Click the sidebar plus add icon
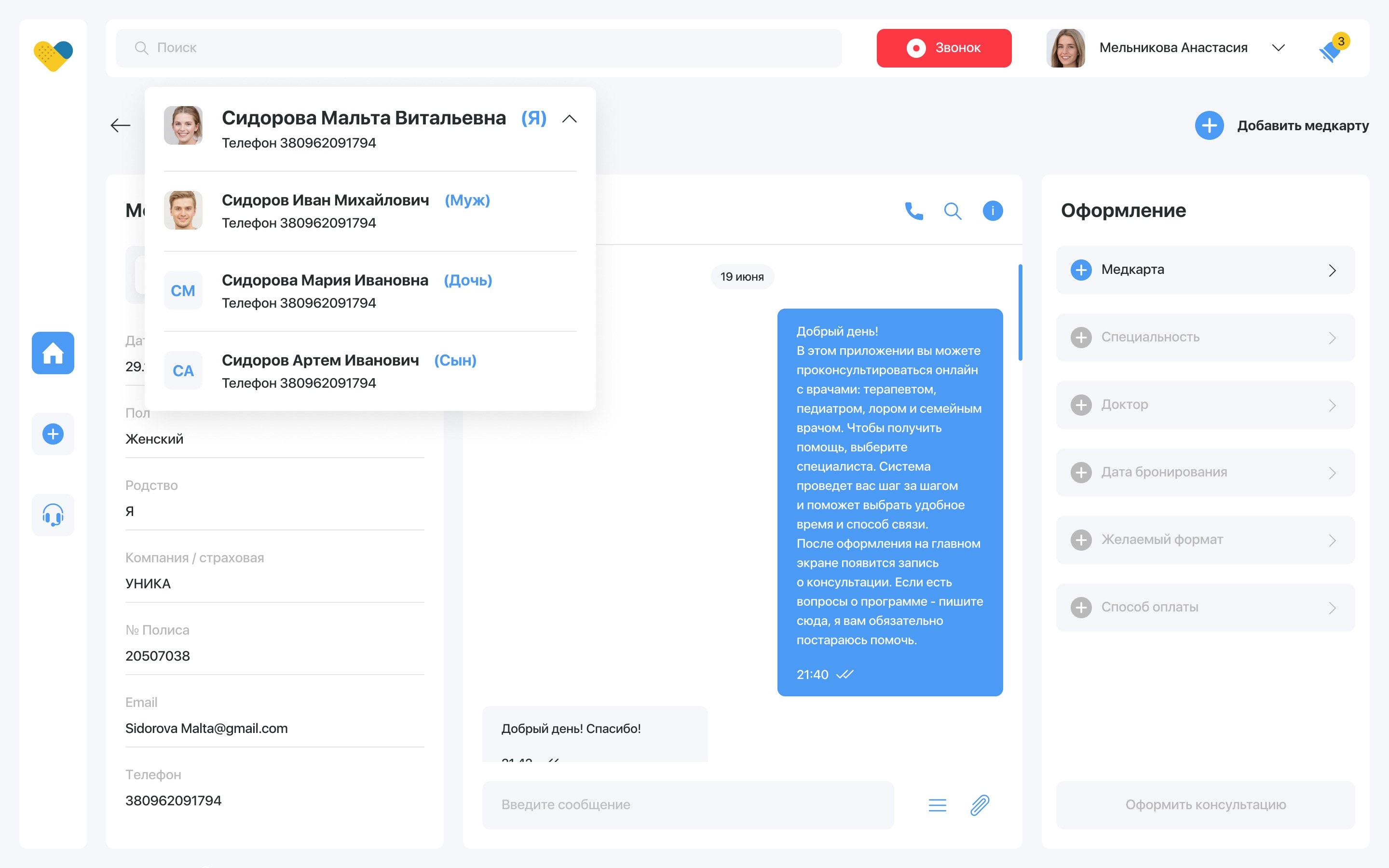The height and width of the screenshot is (868, 1389). (53, 434)
